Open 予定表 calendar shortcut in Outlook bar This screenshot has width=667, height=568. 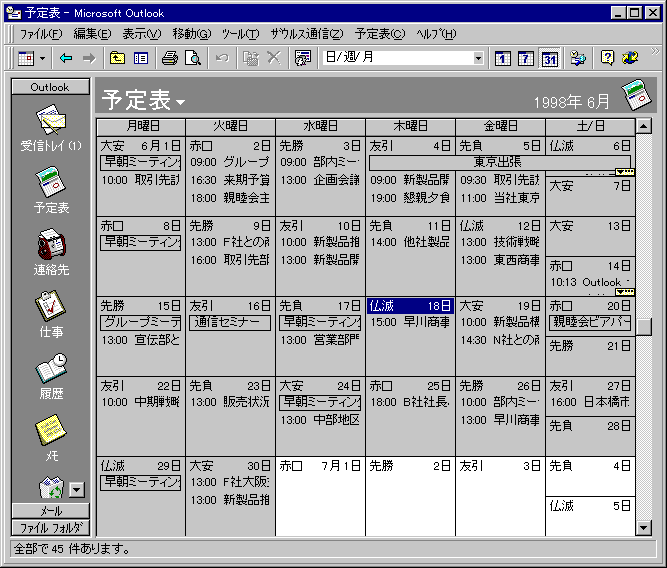51,191
